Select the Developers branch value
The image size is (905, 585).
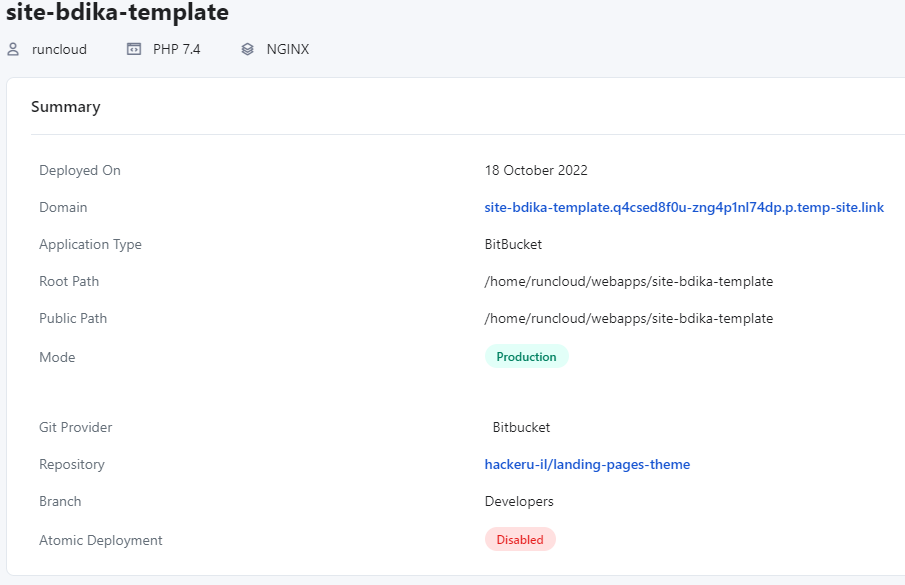[x=519, y=502]
